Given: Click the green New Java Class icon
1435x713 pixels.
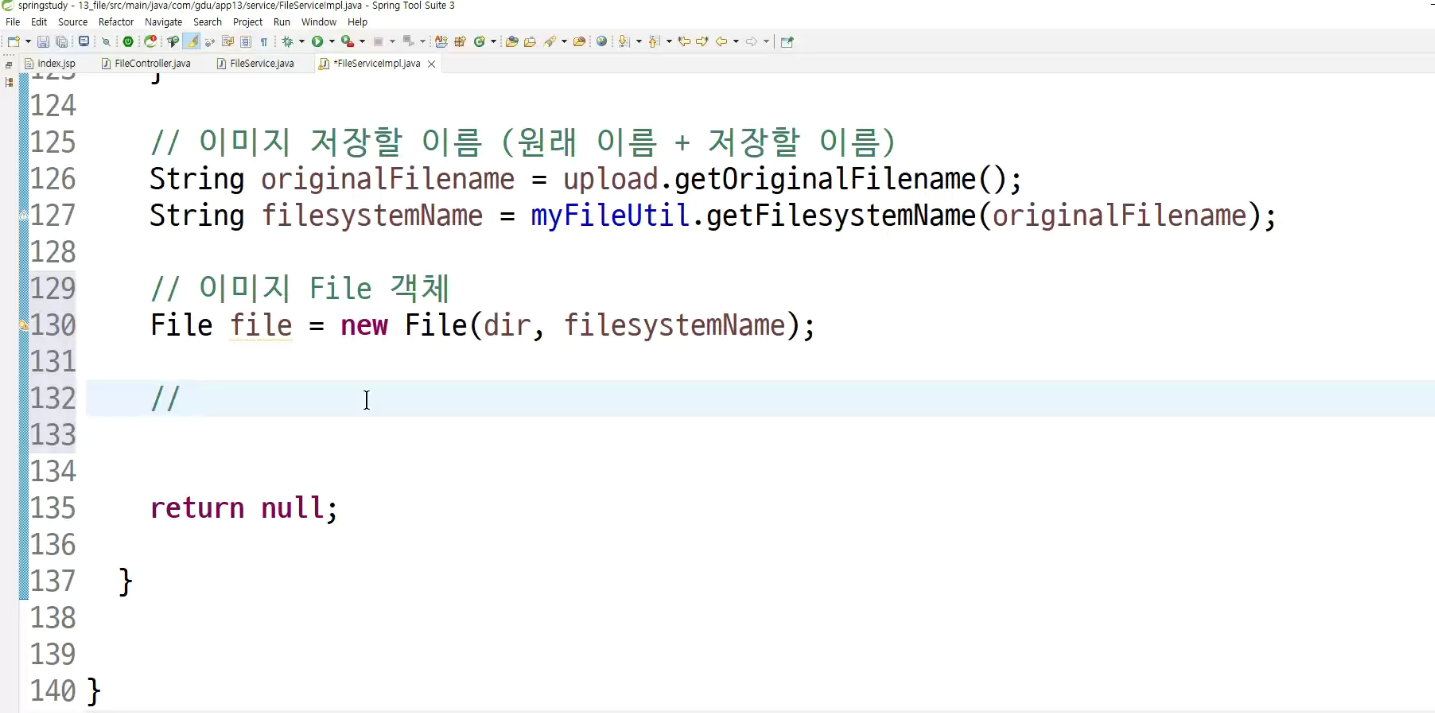Looking at the screenshot, I should pyautogui.click(x=479, y=41).
